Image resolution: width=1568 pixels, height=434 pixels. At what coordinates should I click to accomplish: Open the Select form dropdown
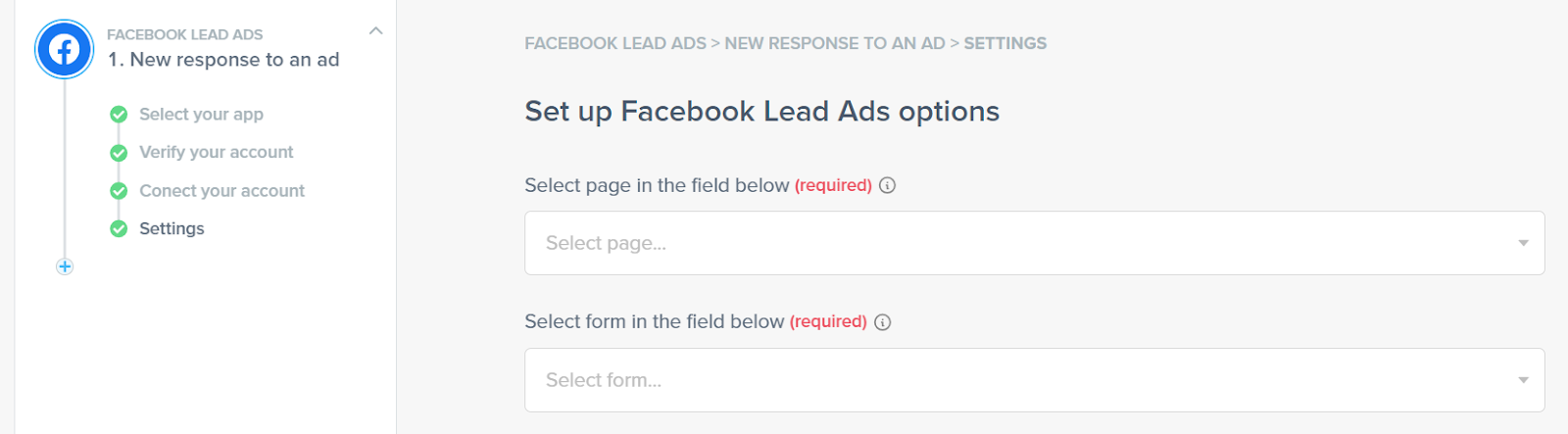tap(1034, 380)
